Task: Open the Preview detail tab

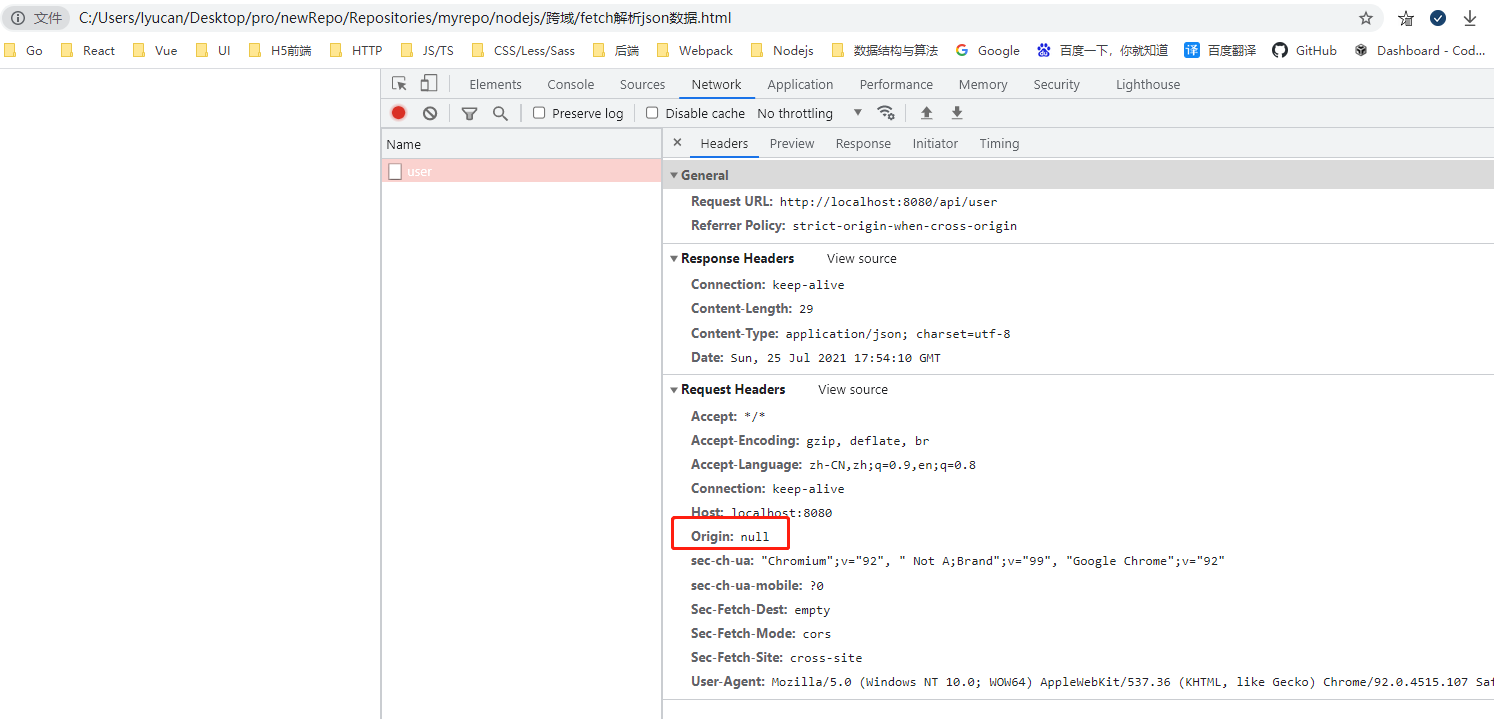Action: coord(792,143)
